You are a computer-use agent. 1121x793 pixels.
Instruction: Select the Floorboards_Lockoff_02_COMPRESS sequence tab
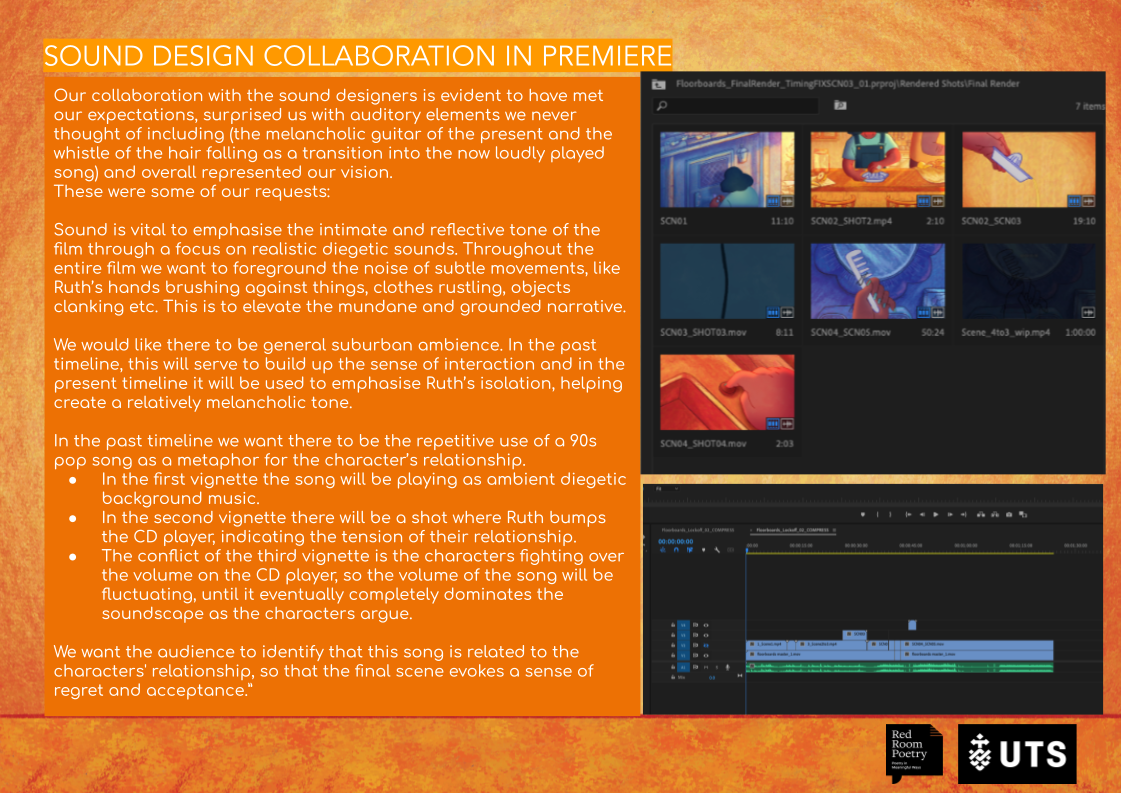tap(792, 530)
